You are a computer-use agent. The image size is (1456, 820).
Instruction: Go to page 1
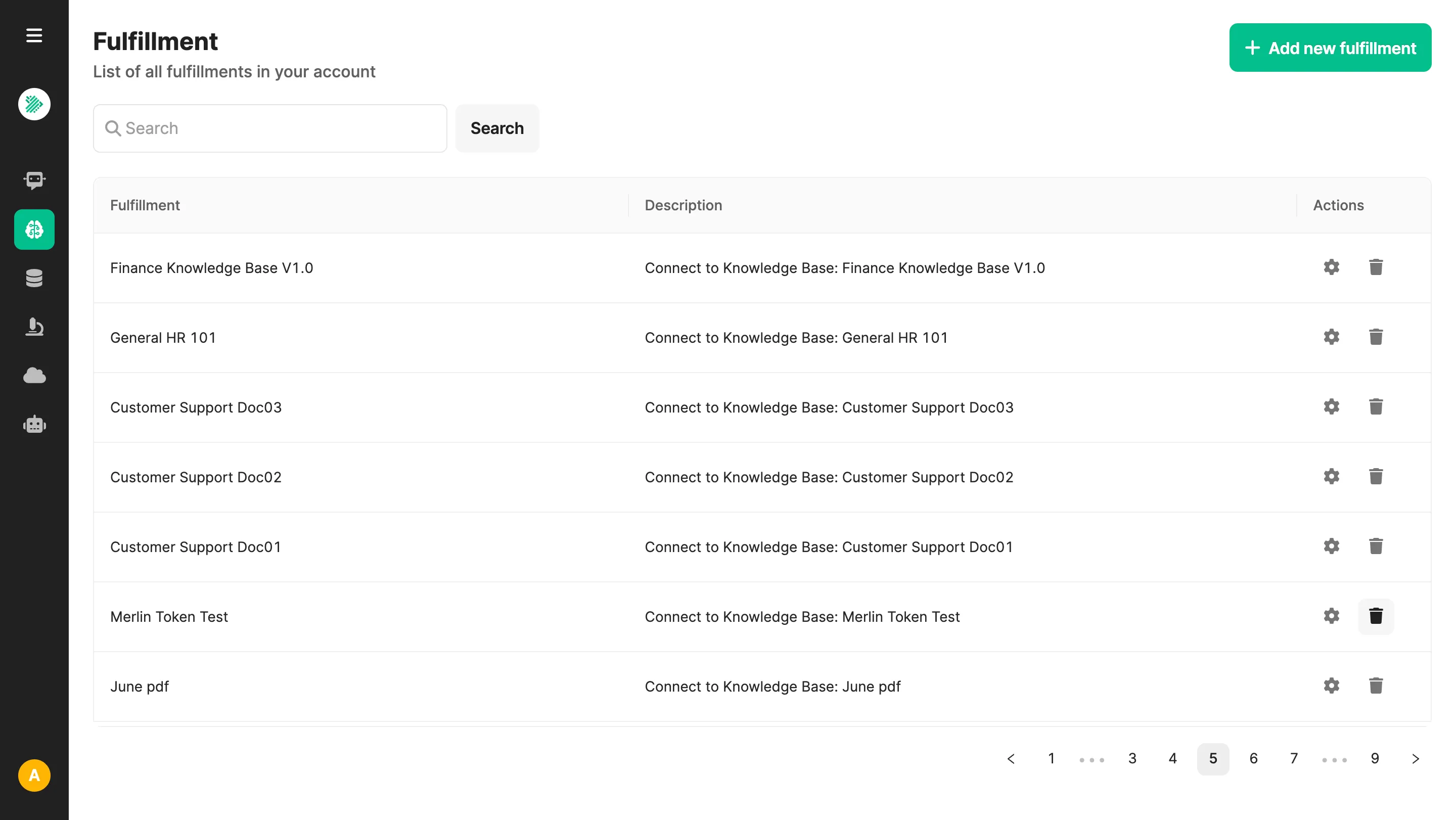point(1052,759)
